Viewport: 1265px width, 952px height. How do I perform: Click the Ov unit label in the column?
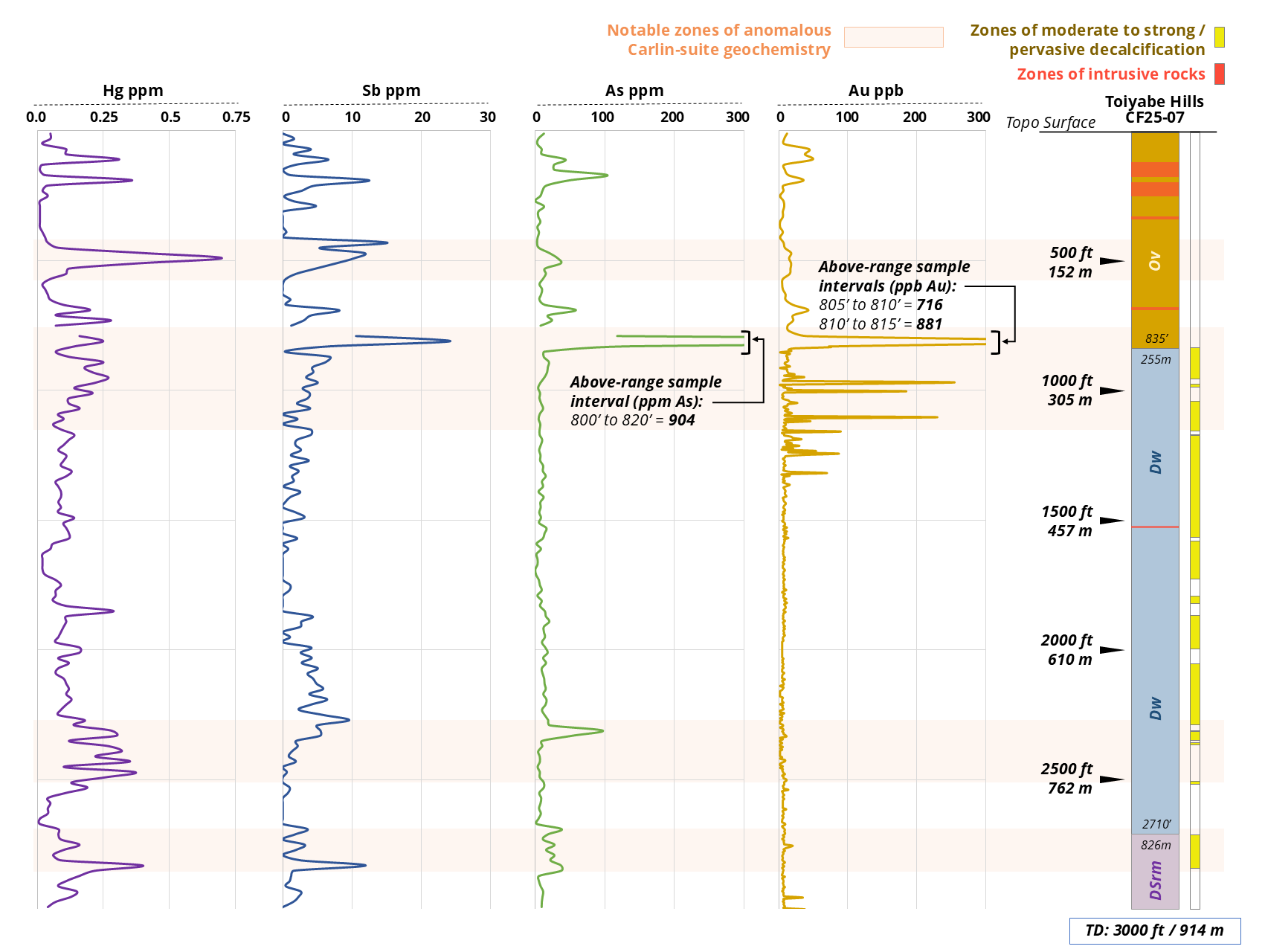(1154, 260)
